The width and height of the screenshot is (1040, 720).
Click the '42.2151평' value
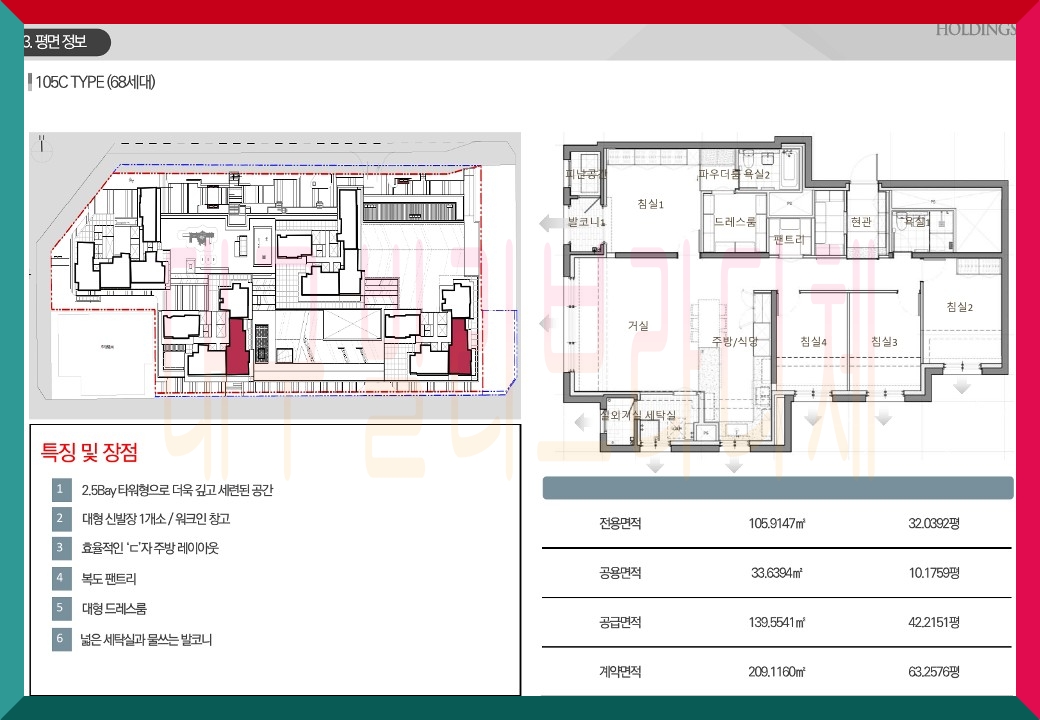[x=934, y=622]
